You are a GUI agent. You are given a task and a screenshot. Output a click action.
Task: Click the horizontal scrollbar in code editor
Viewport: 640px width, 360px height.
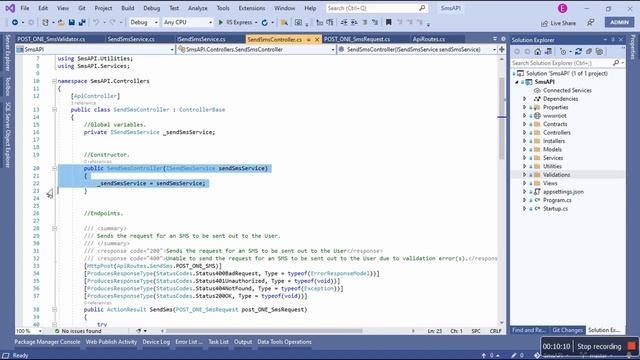(264, 331)
